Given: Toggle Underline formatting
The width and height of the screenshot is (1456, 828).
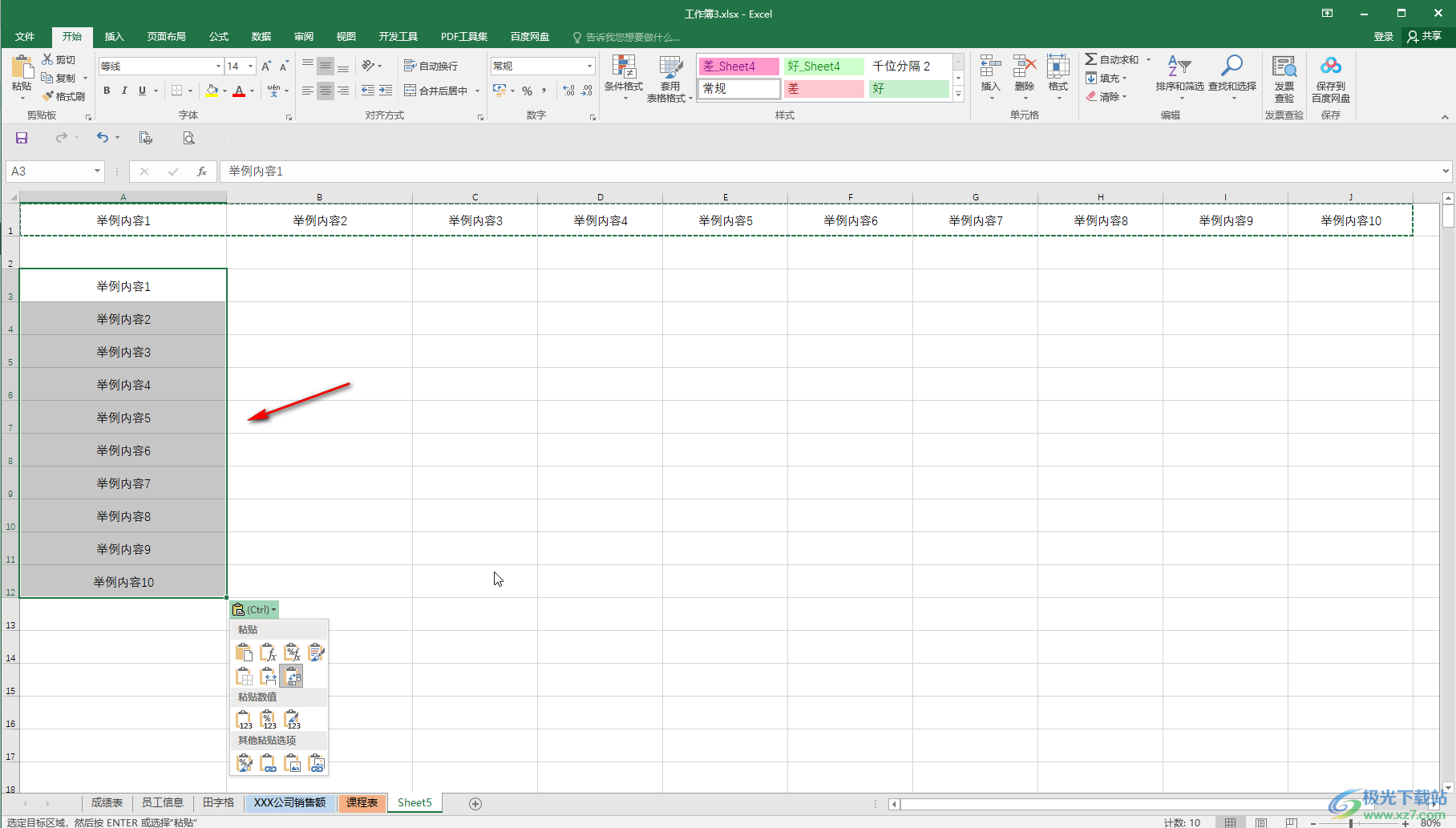Looking at the screenshot, I should (142, 91).
